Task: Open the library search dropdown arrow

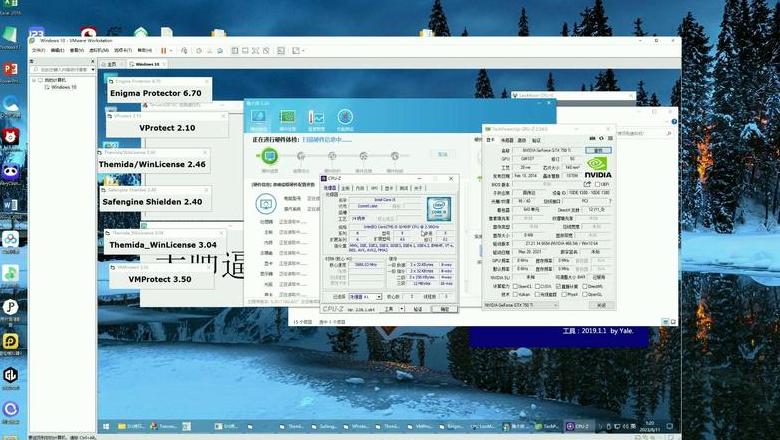Action: (93, 70)
